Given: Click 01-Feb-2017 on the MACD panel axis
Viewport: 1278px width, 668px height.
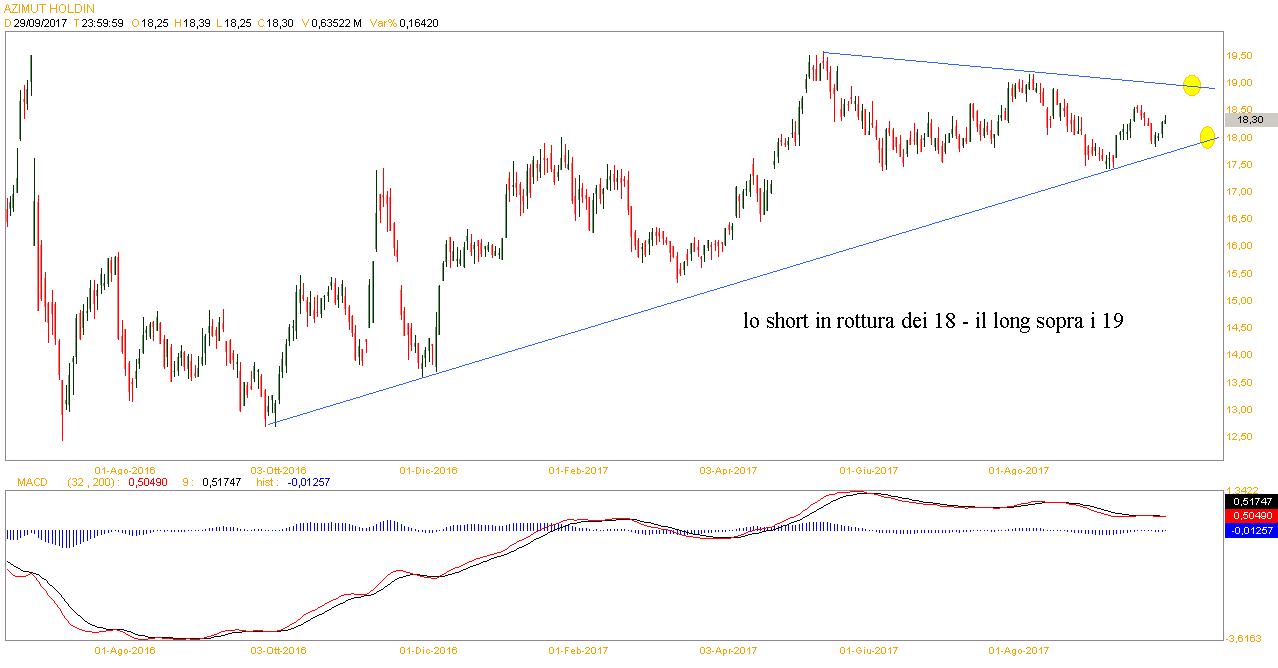Looking at the screenshot, I should click(578, 651).
